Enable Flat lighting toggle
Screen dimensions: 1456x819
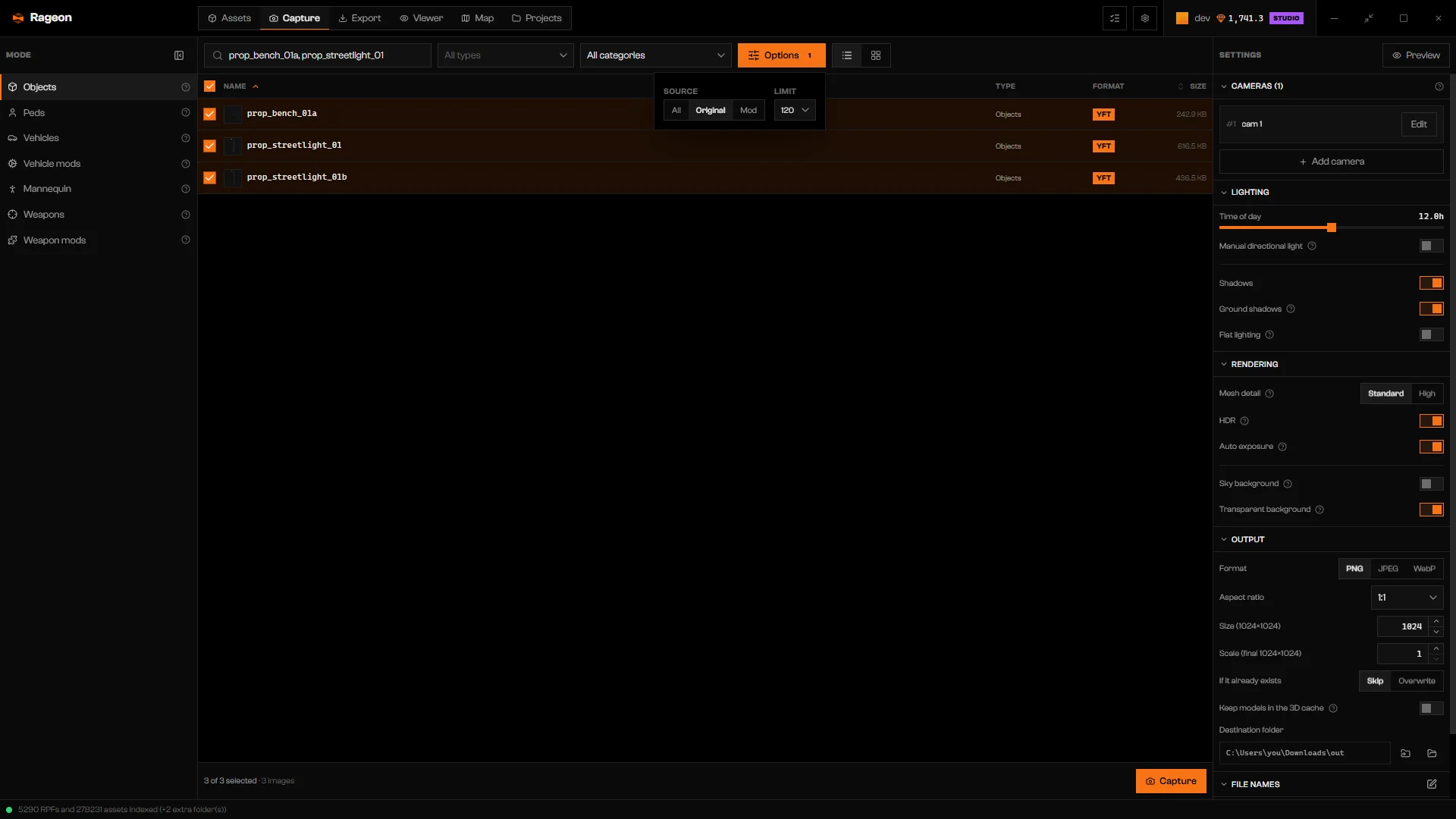coord(1432,335)
